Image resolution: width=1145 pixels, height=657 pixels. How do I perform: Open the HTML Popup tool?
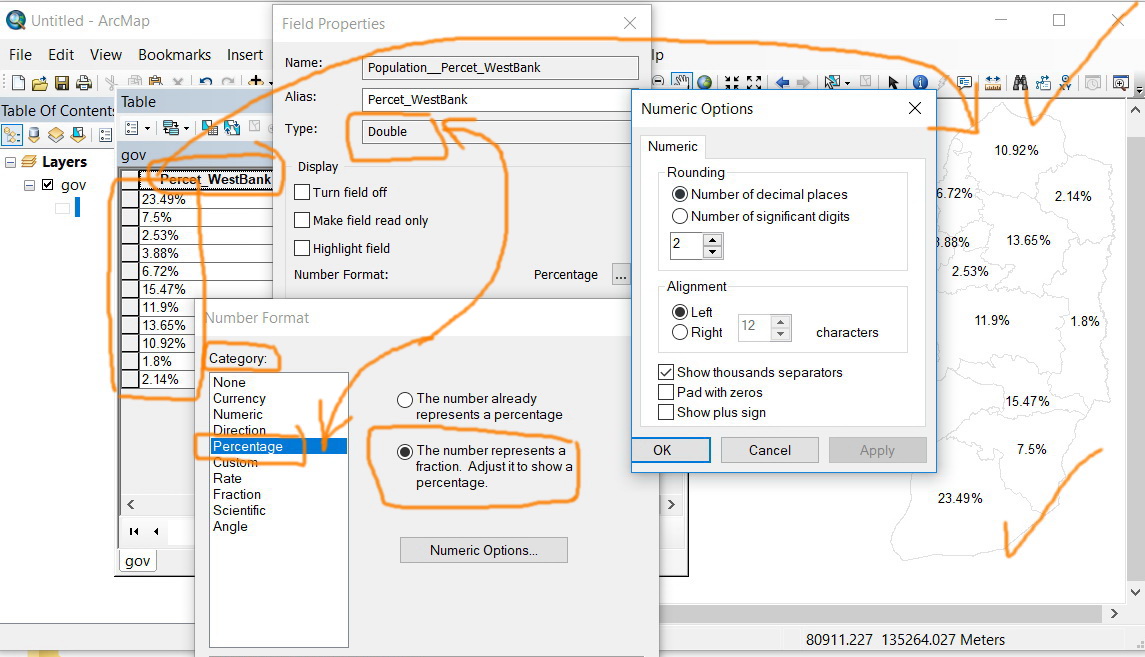coord(965,82)
